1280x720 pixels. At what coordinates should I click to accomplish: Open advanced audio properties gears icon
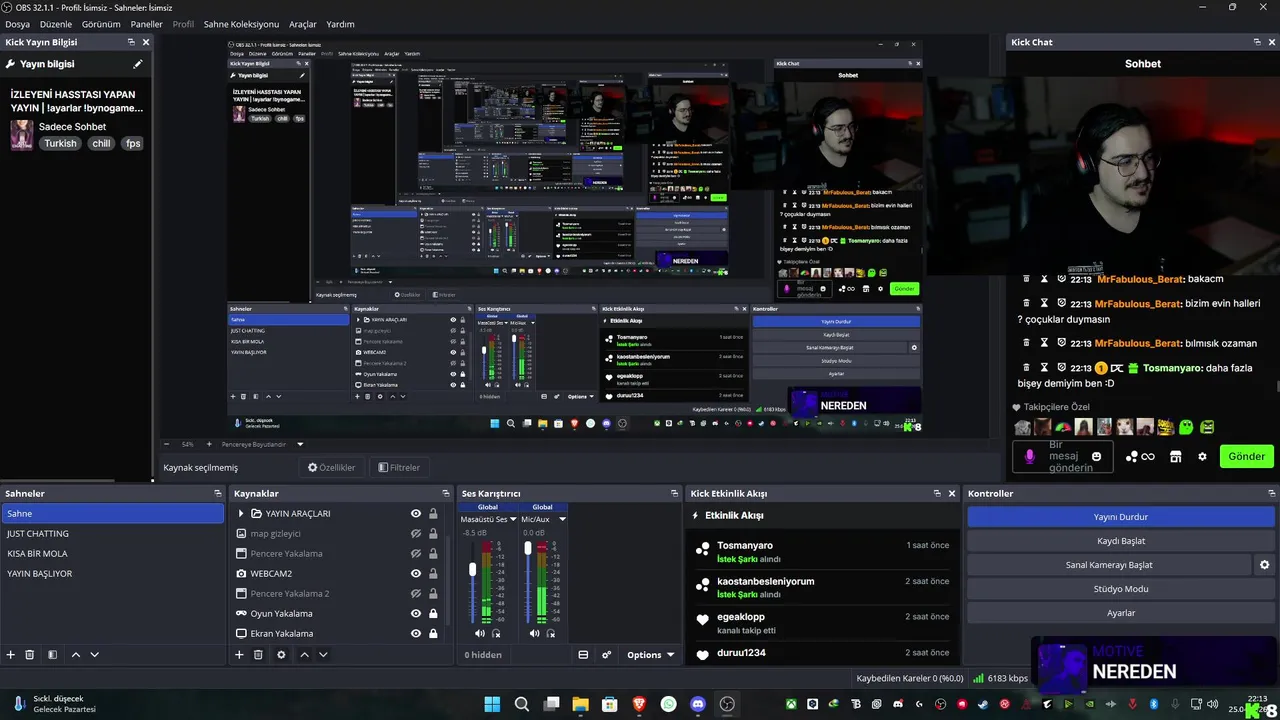[606, 655]
